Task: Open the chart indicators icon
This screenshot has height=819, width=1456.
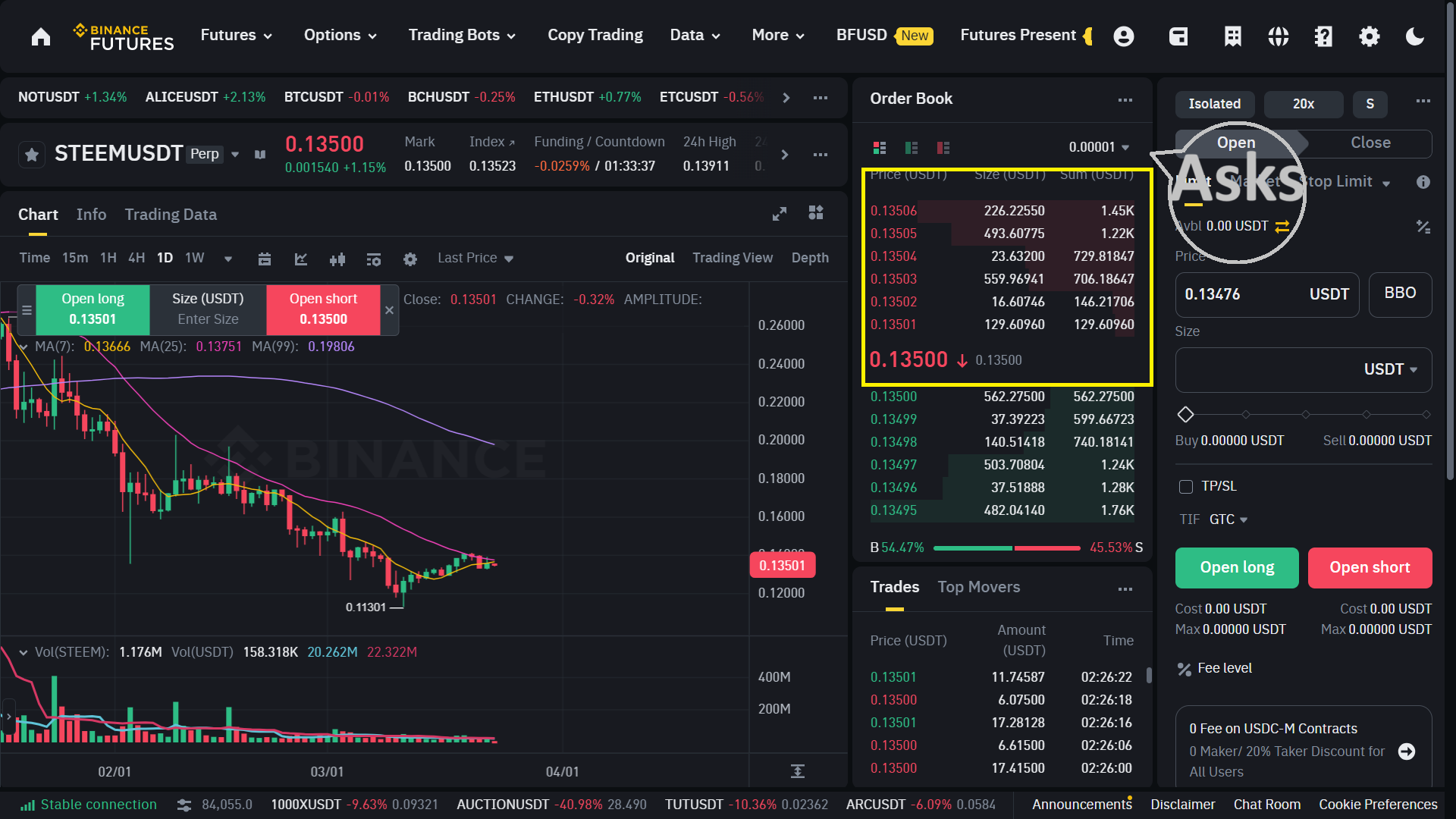Action: tap(374, 259)
